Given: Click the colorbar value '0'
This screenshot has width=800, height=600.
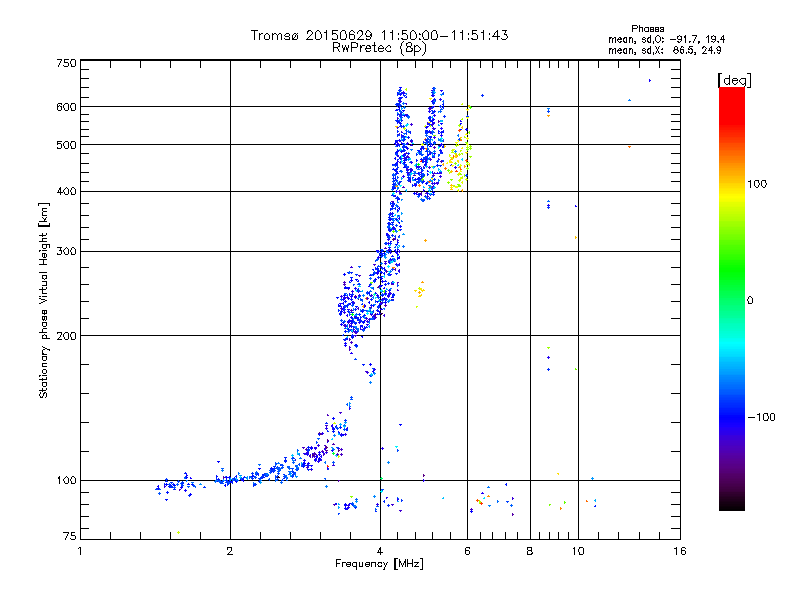Looking at the screenshot, I should tap(750, 300).
